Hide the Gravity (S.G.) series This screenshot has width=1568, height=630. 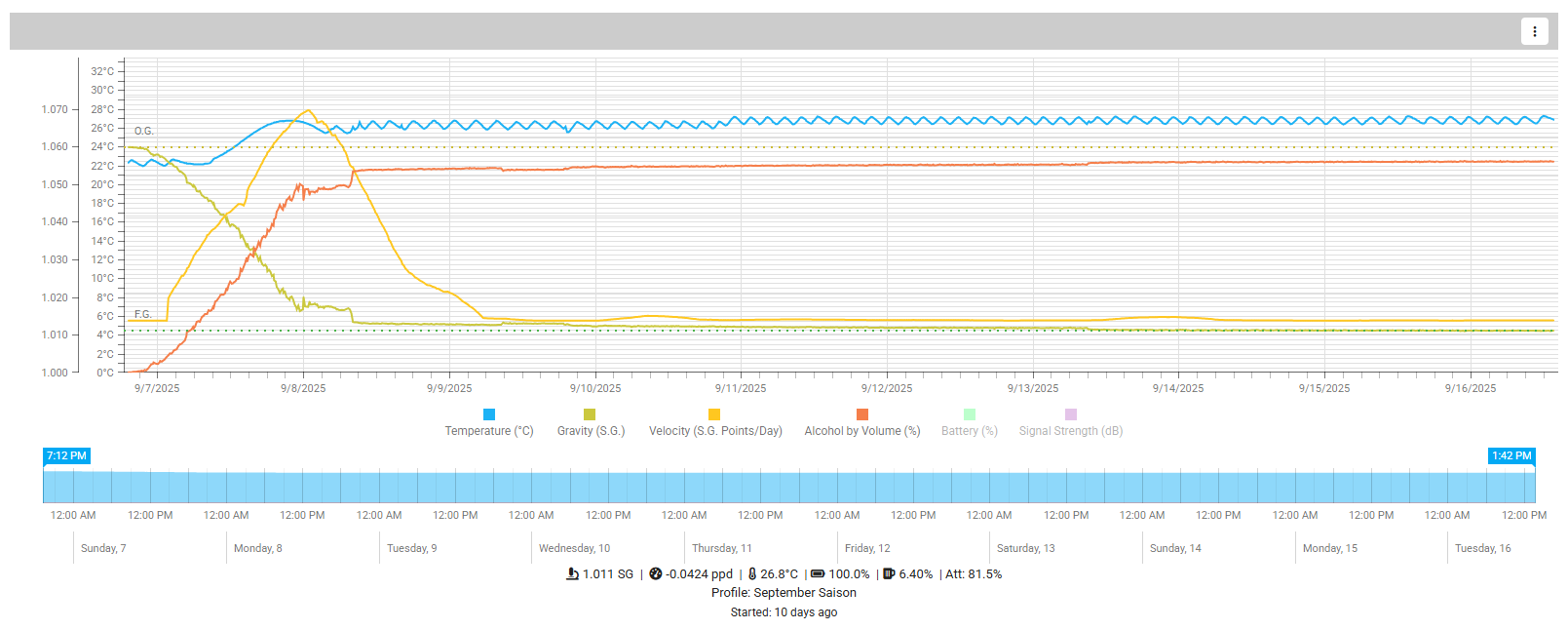pos(591,430)
